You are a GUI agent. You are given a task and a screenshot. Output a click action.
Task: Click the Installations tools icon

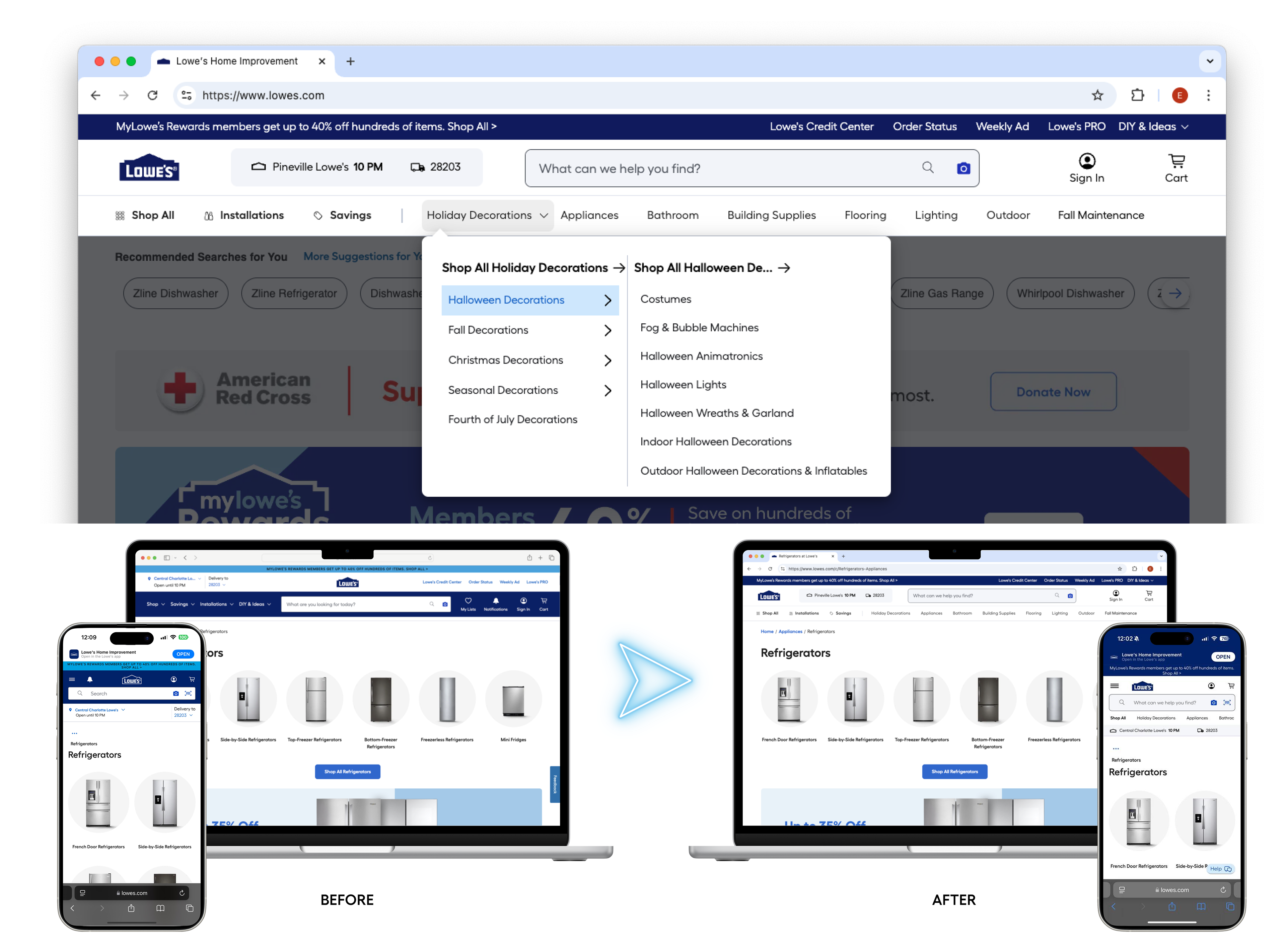coord(208,216)
